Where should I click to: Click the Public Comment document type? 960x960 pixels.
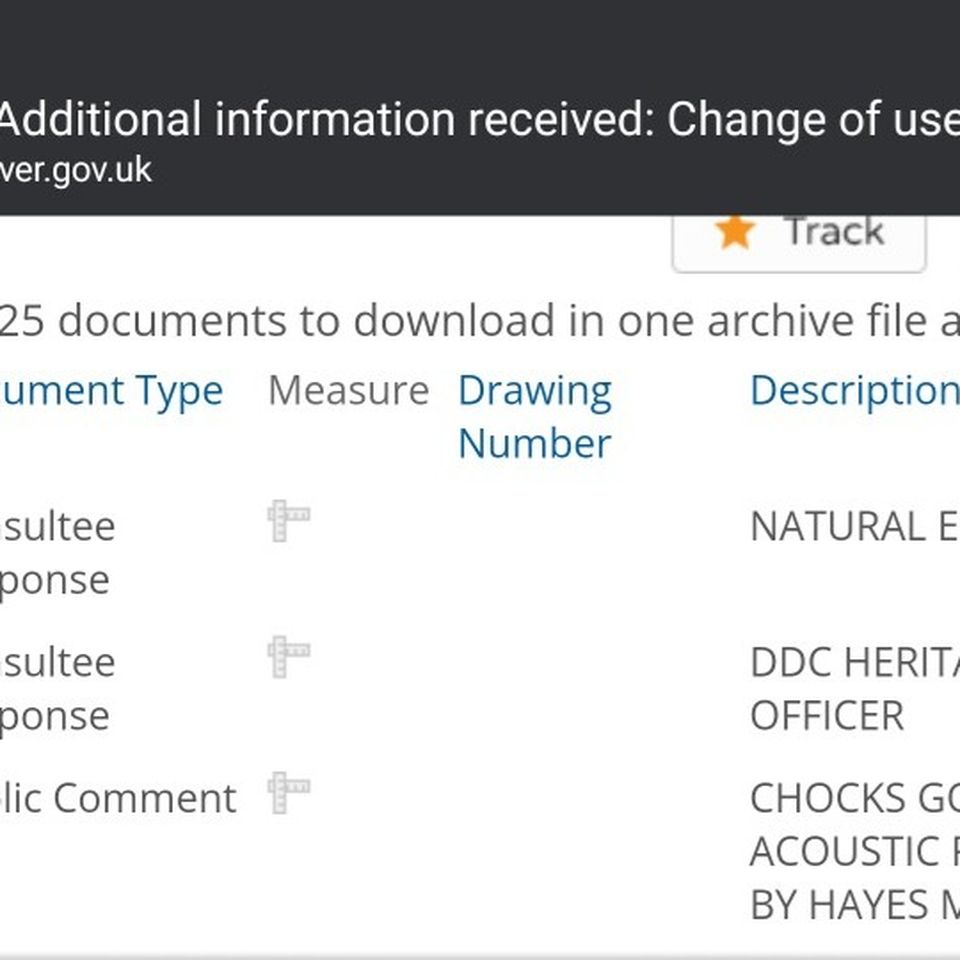[118, 798]
